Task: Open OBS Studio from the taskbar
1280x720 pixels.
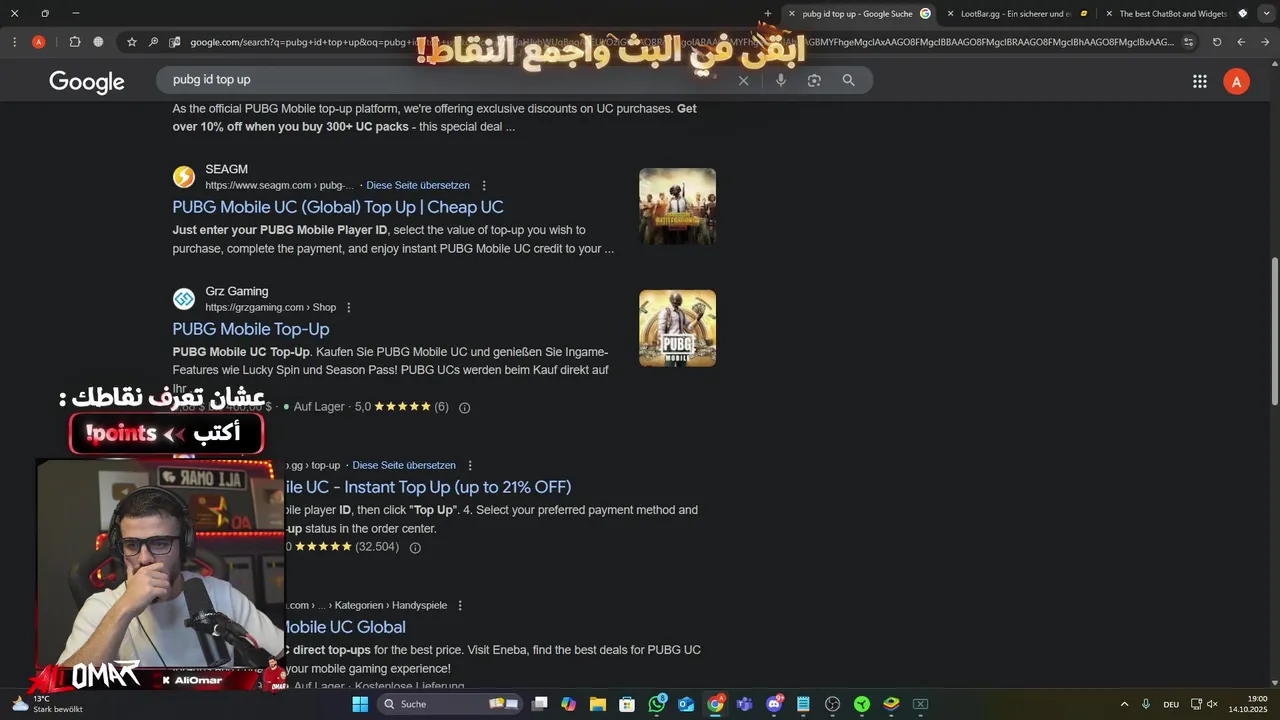Action: [832, 704]
